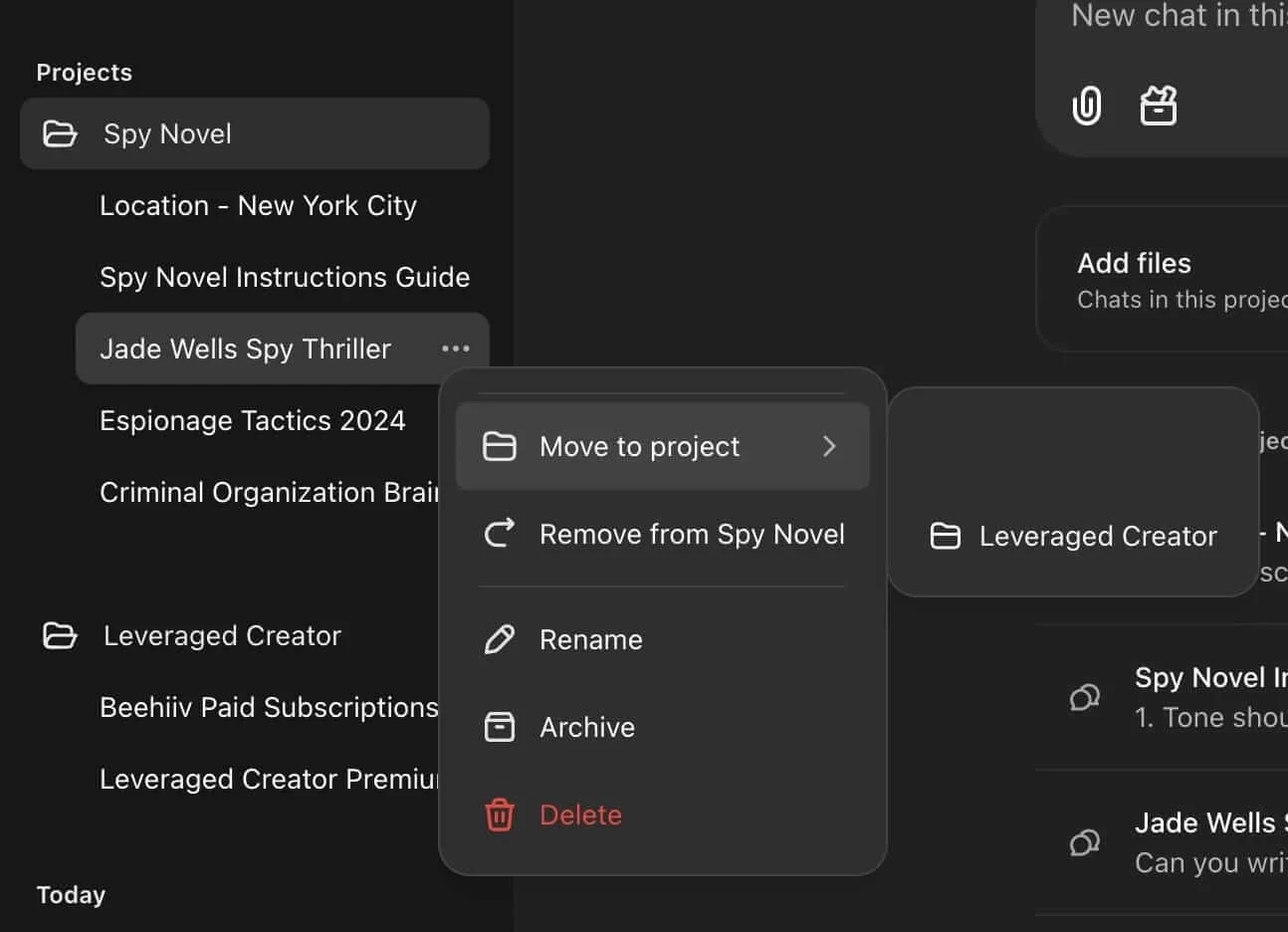Click the gift-box icon next to the paperclip

point(1158,106)
